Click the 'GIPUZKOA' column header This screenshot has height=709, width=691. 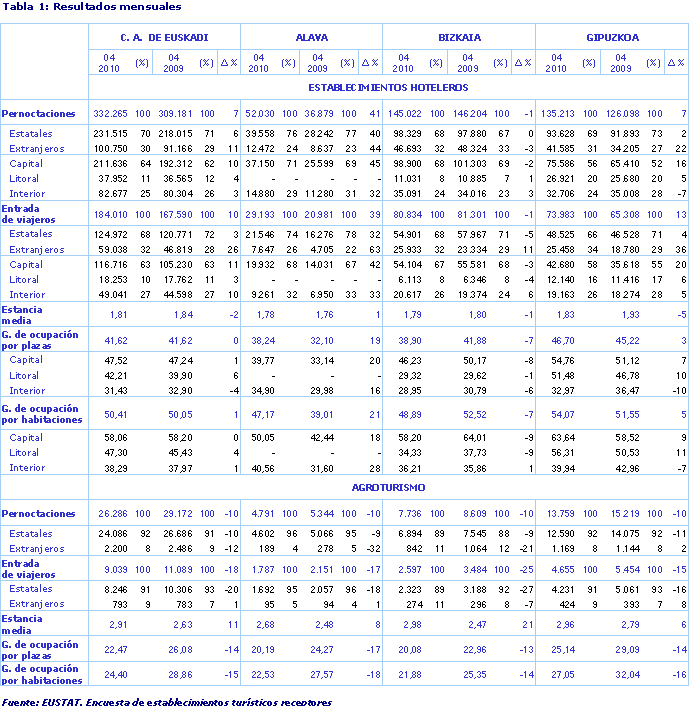coord(612,38)
